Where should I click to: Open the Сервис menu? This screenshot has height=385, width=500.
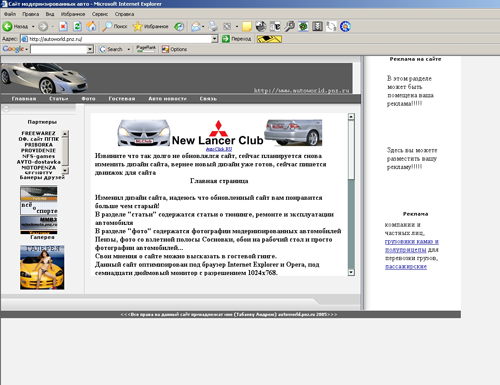click(100, 14)
